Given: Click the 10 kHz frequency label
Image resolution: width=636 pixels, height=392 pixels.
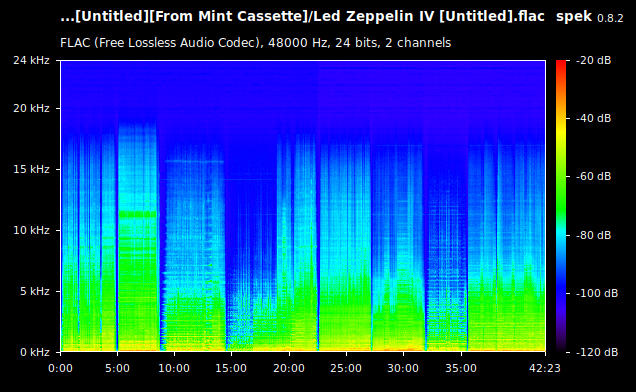Looking at the screenshot, I should (x=31, y=230).
